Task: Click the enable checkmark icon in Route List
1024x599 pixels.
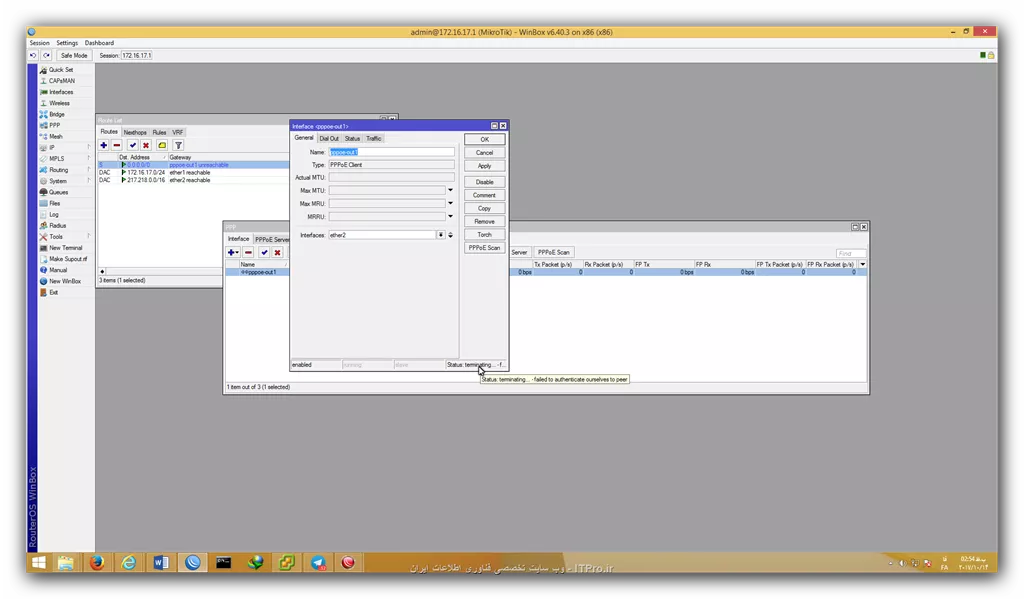Action: [x=133, y=145]
